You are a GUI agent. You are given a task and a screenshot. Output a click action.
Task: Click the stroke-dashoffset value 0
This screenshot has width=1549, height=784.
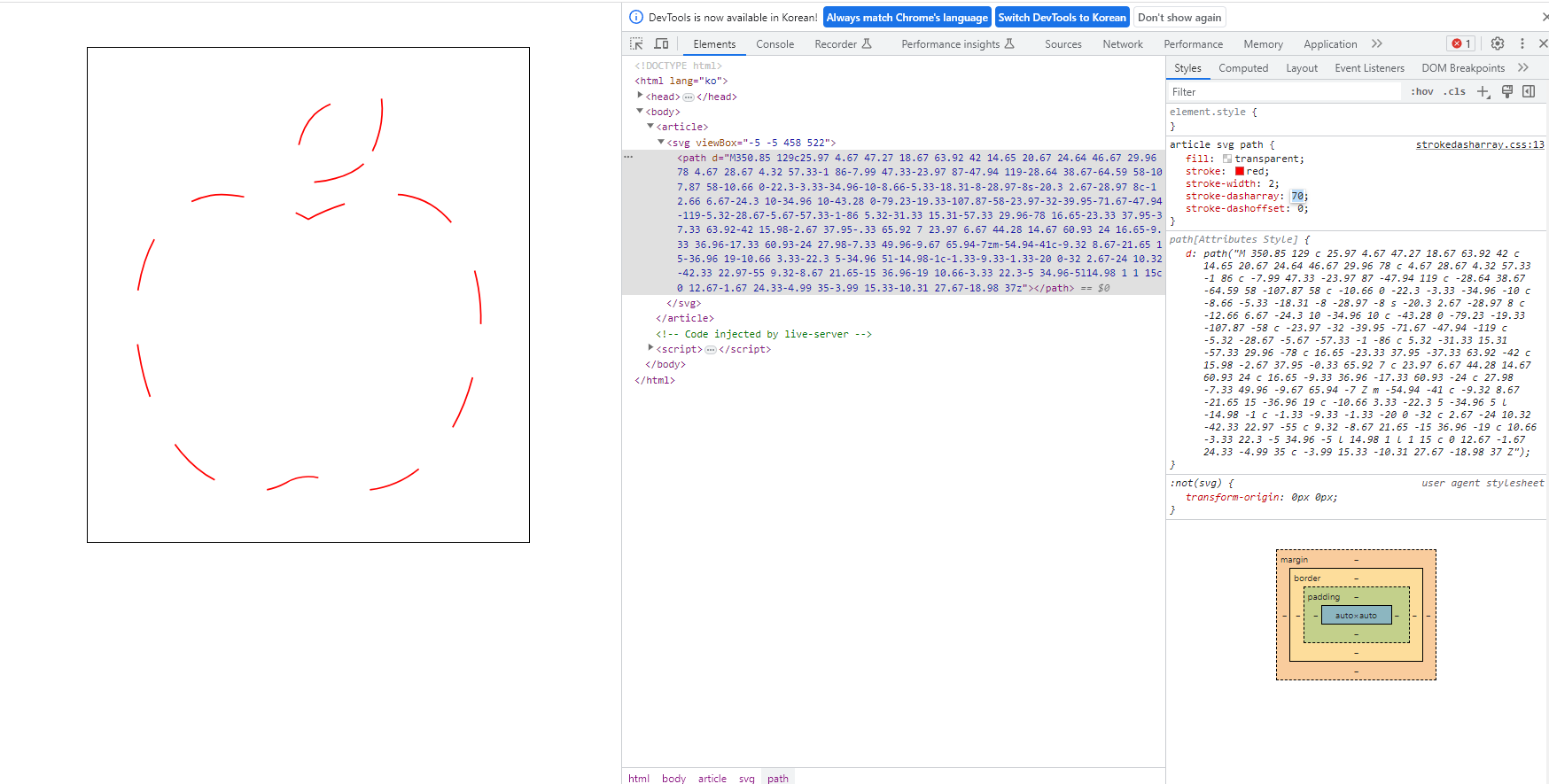coord(1301,208)
